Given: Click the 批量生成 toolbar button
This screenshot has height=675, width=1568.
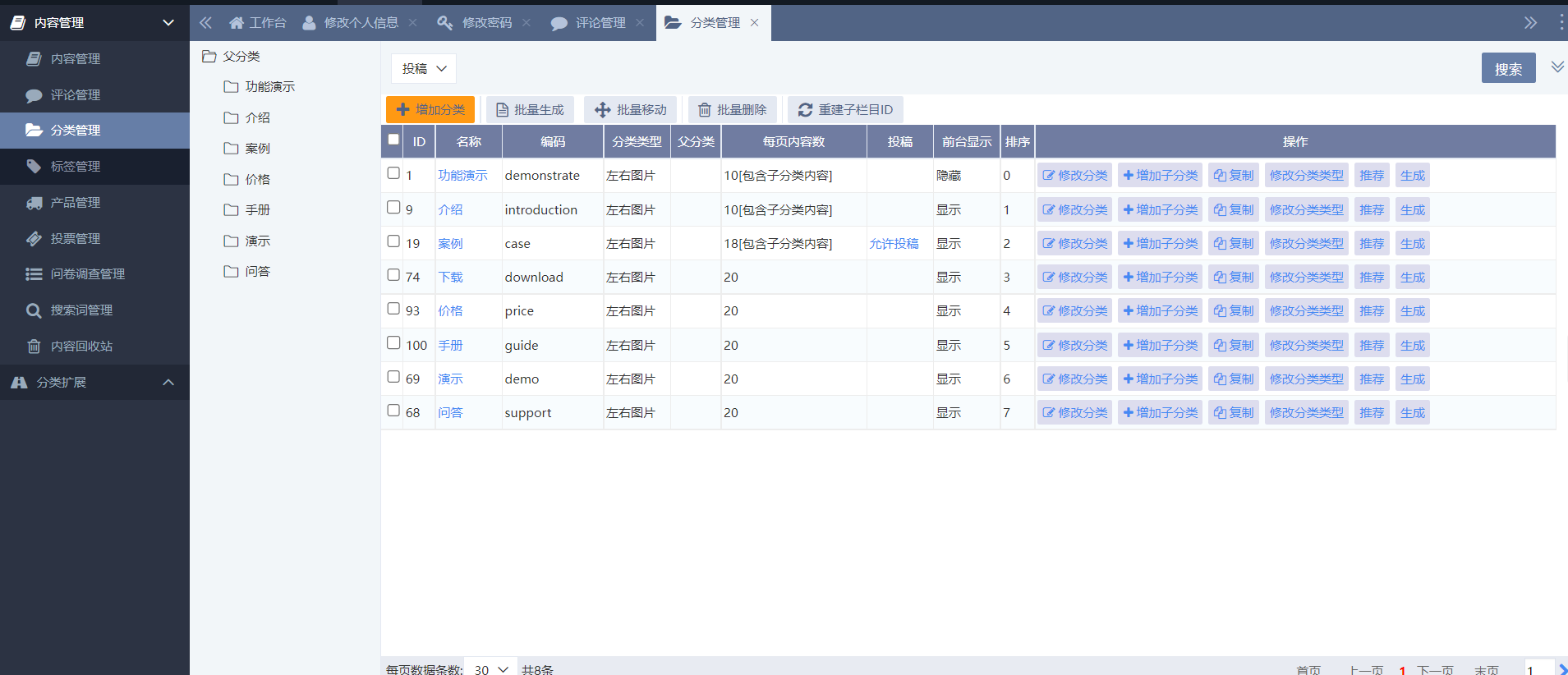Looking at the screenshot, I should (x=530, y=110).
